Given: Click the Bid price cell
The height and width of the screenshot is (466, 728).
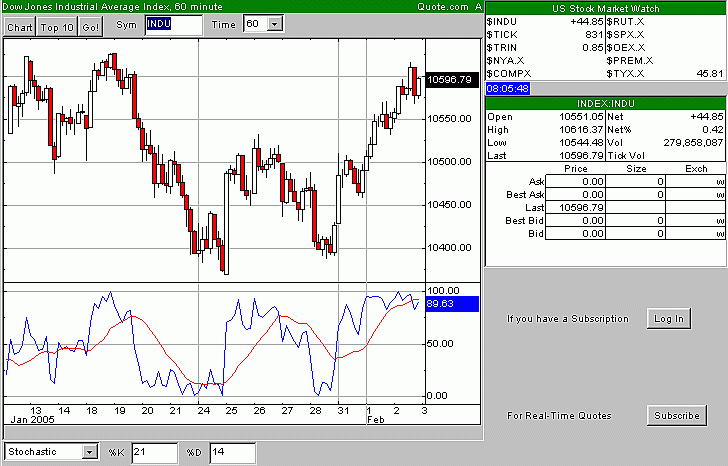Looking at the screenshot, I should [x=576, y=233].
